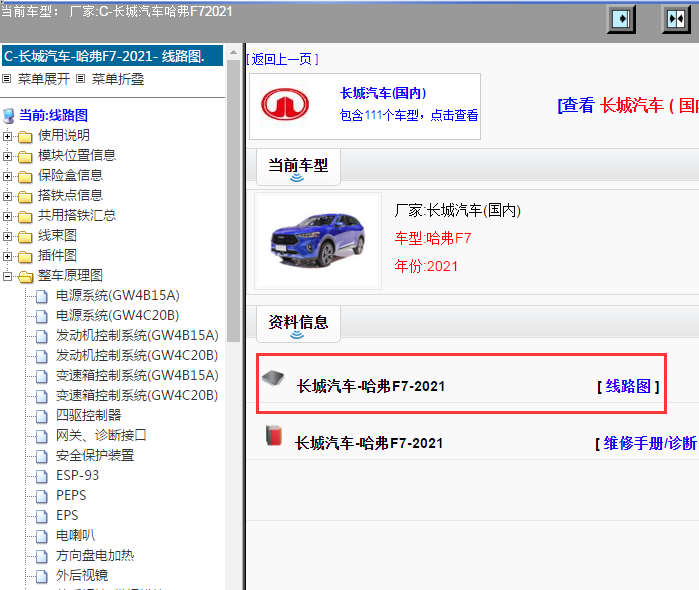
Task: Click 返回上一页 link
Action: (x=283, y=59)
